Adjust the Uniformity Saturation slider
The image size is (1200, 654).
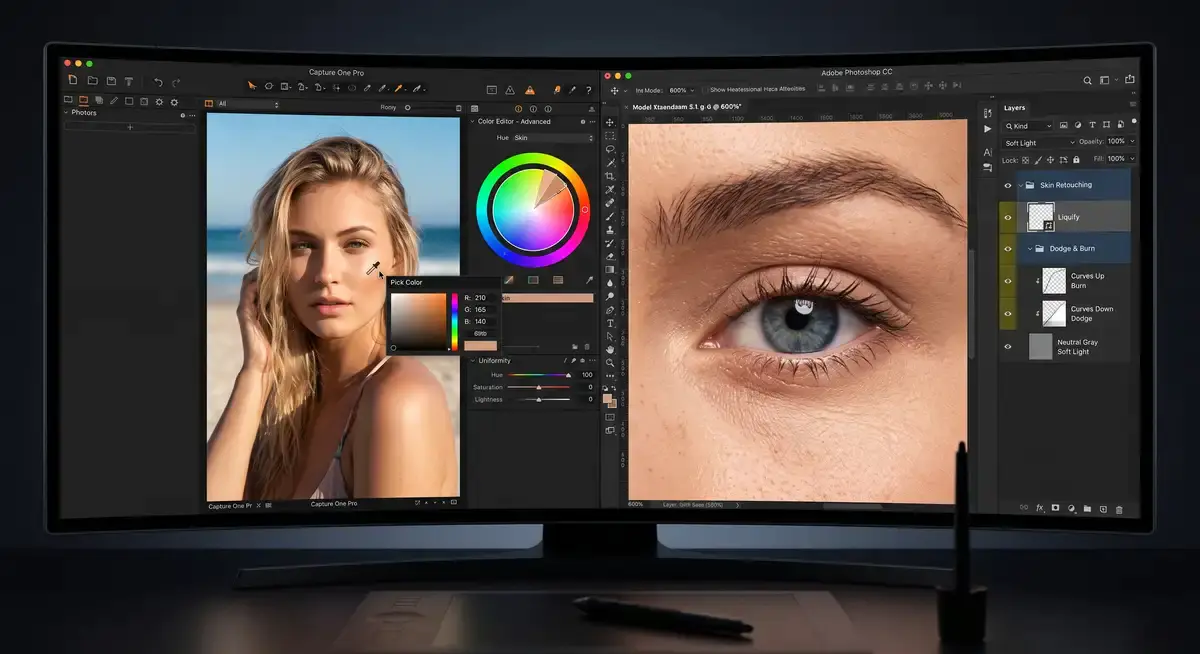point(539,387)
